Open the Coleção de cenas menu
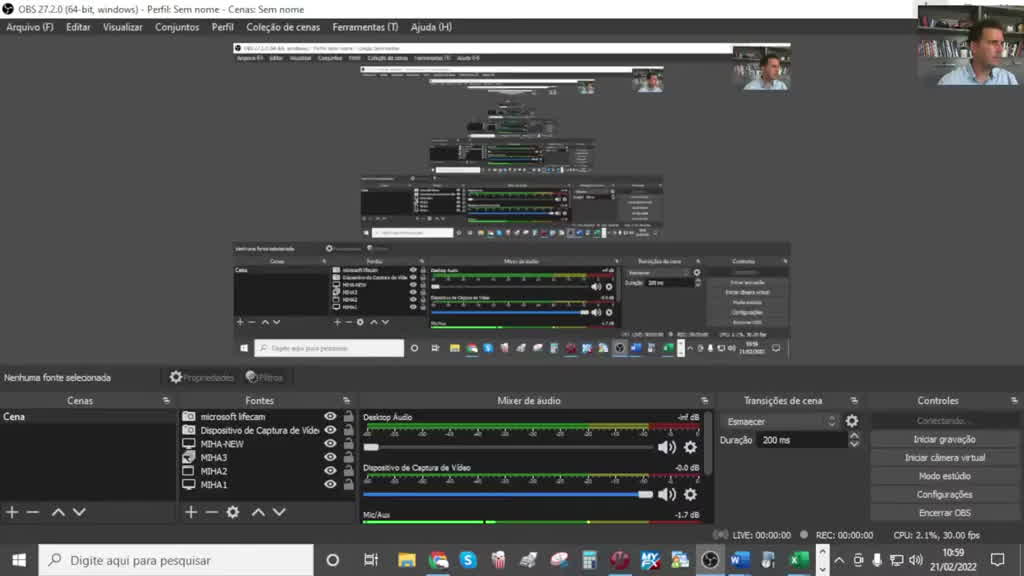The width and height of the screenshot is (1024, 576). [x=283, y=27]
